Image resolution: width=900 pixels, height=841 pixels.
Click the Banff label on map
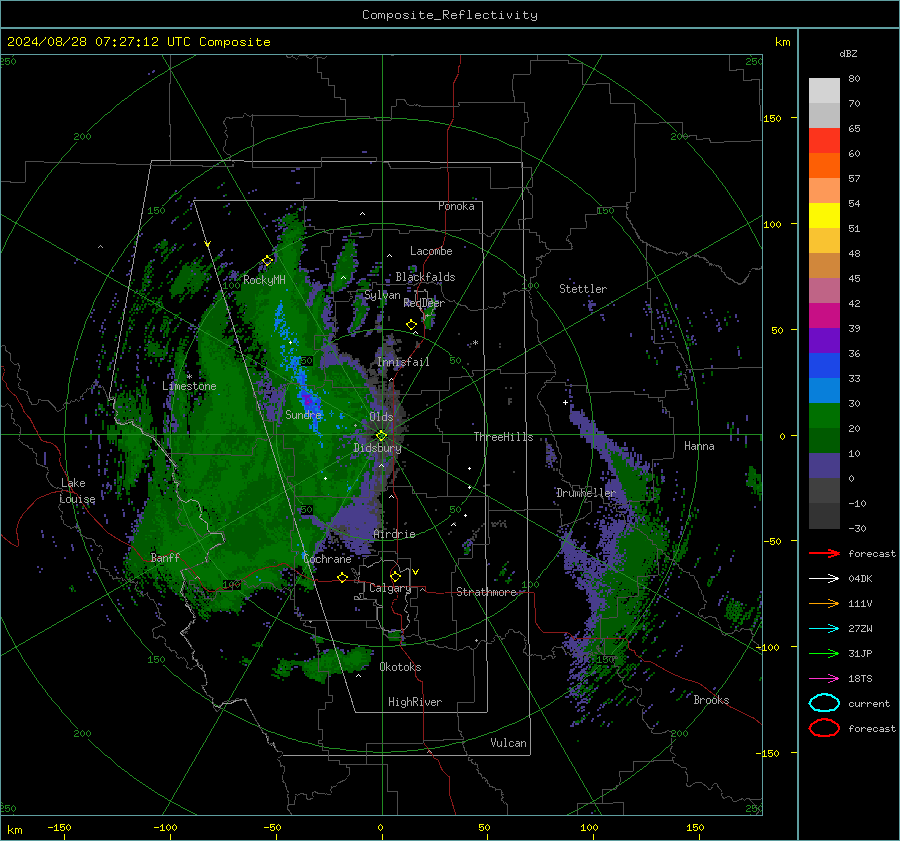click(x=165, y=557)
